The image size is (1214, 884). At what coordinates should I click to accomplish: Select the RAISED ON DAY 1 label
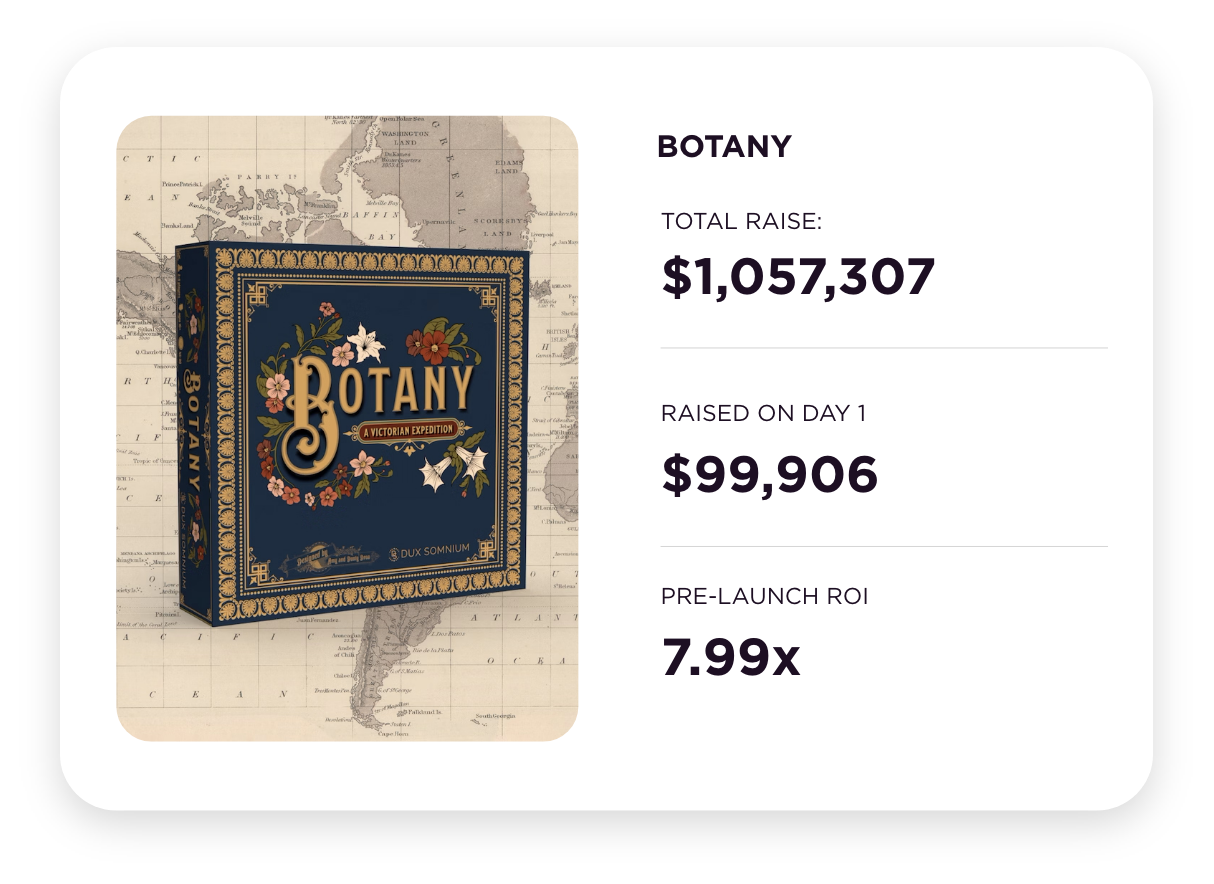[x=763, y=413]
